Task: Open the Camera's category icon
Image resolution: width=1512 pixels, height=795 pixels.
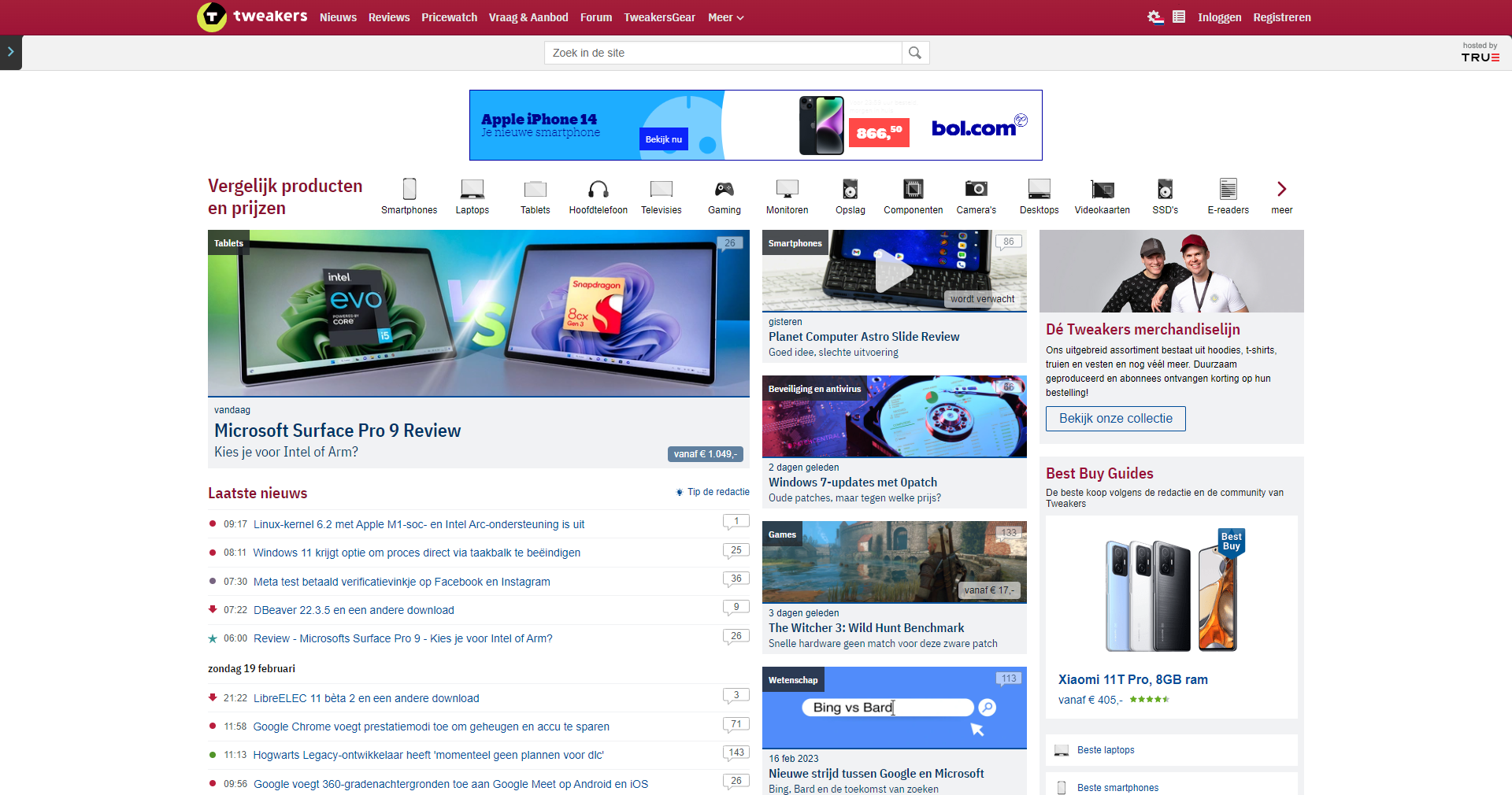Action: tap(976, 189)
